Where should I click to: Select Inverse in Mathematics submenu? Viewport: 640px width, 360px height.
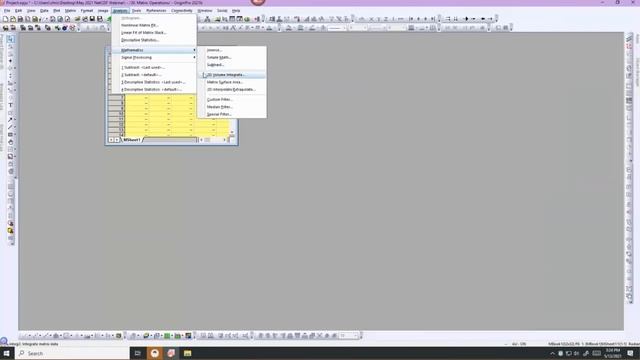point(232,50)
